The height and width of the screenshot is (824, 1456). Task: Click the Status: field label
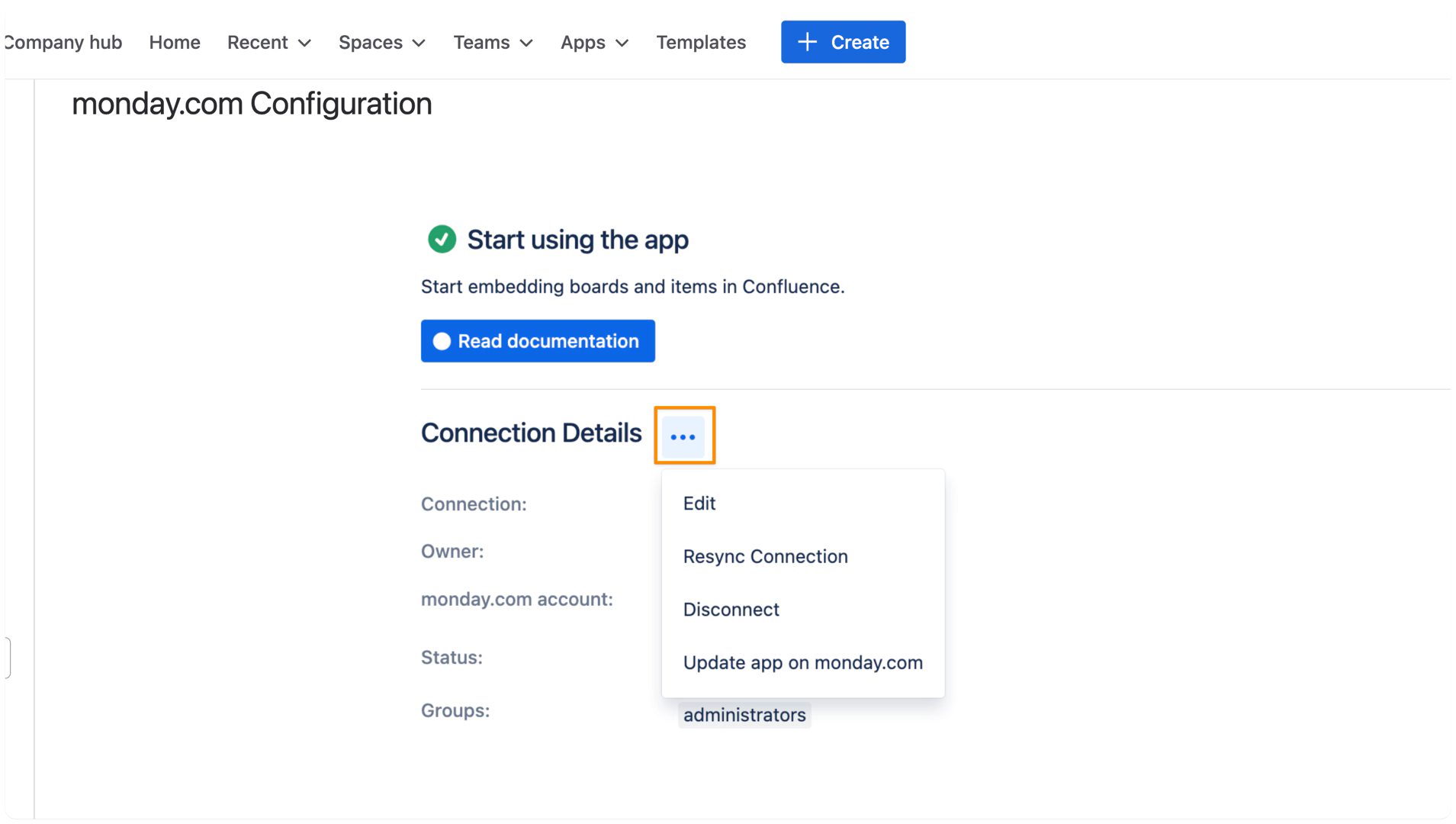pos(452,658)
